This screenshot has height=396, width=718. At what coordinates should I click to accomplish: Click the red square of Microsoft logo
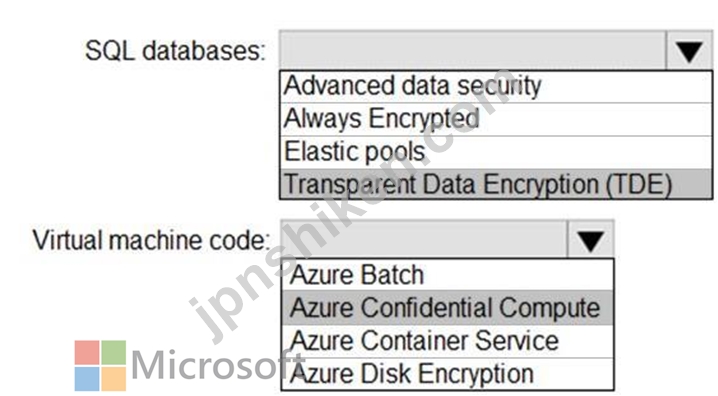87,353
